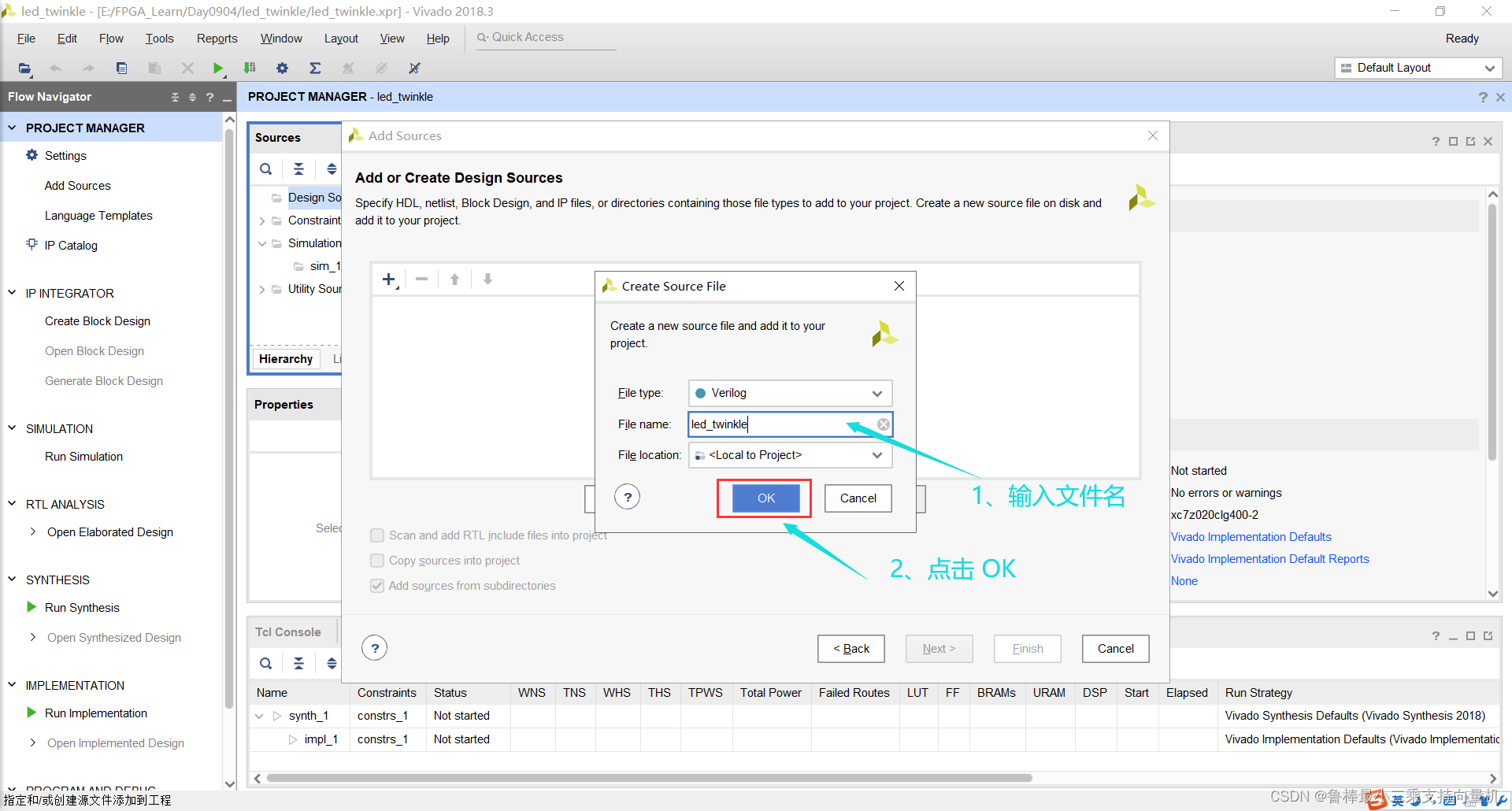Viewport: 1512px width, 811px height.
Task: Click expand all icon in Sources panel
Action: coord(332,168)
